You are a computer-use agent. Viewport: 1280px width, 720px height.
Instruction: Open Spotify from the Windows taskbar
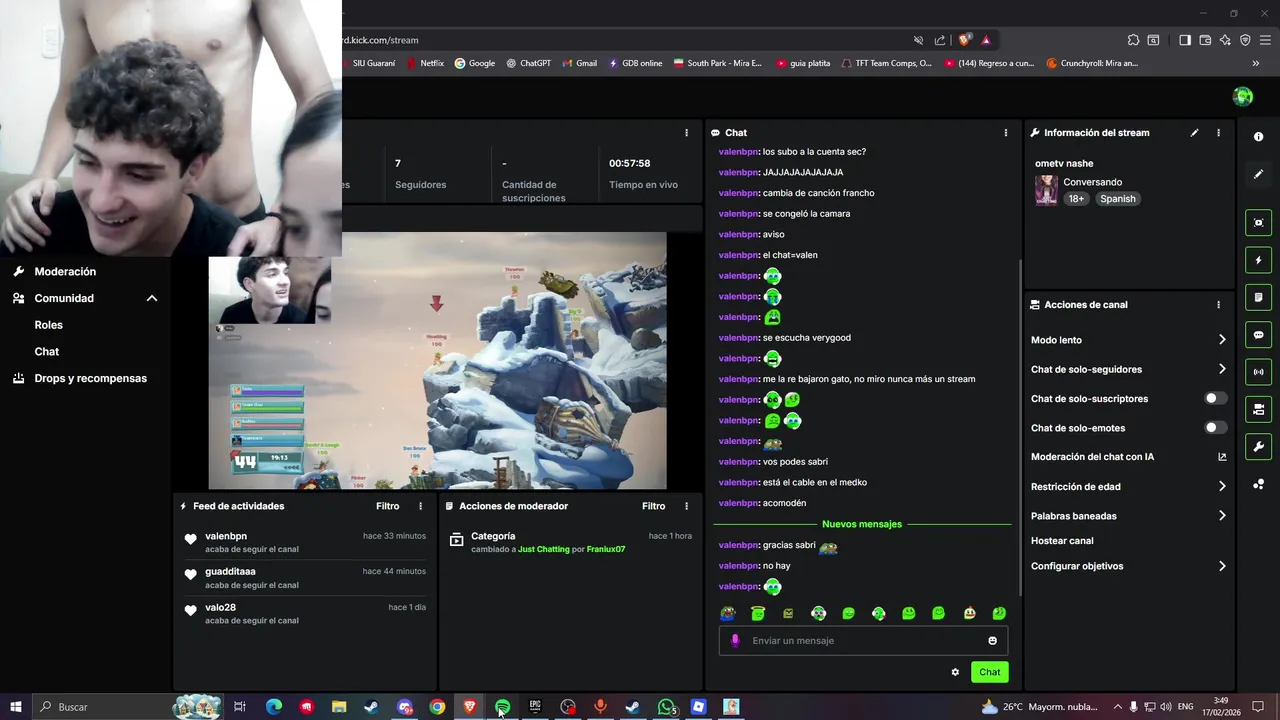503,707
